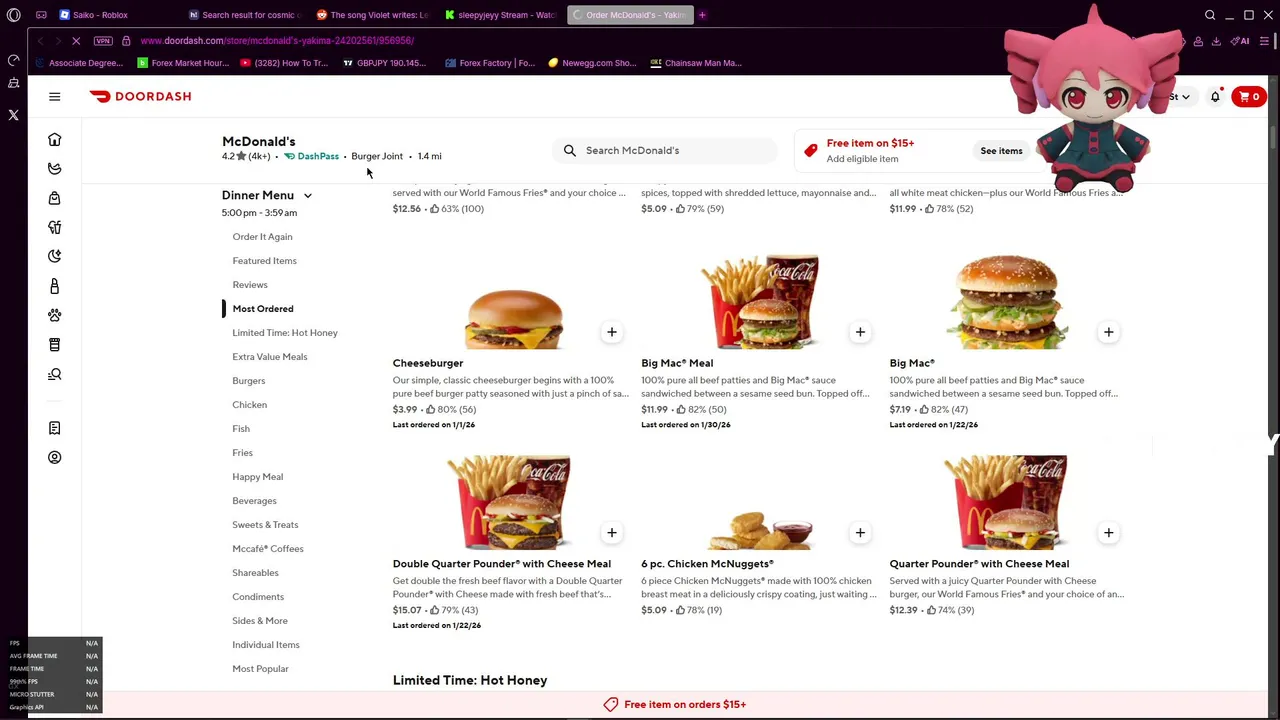Jump to Extra Value Meals category
Image resolution: width=1280 pixels, height=720 pixels.
pos(270,357)
